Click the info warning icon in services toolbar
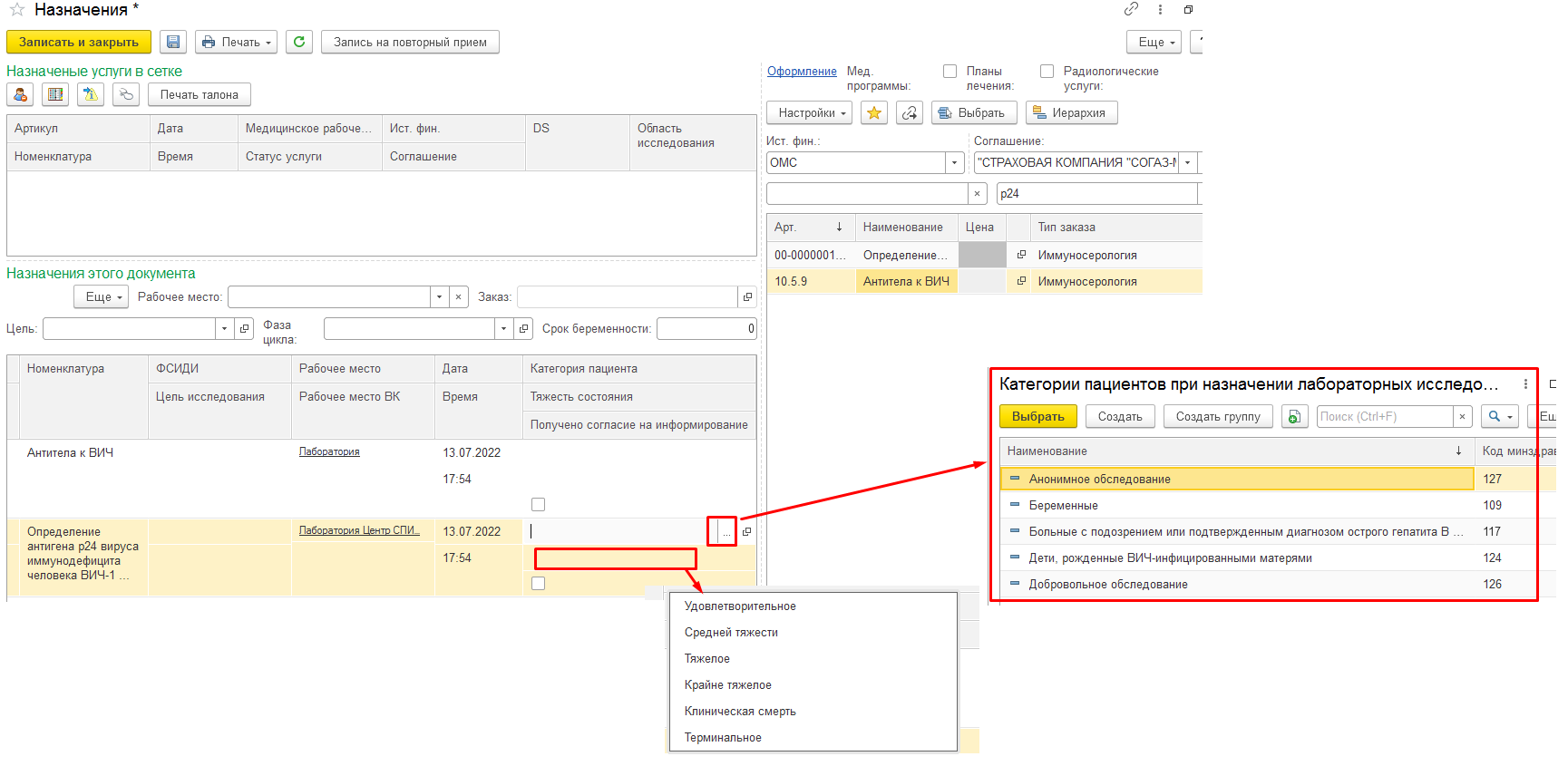The height and width of the screenshot is (766, 1568). pos(90,94)
